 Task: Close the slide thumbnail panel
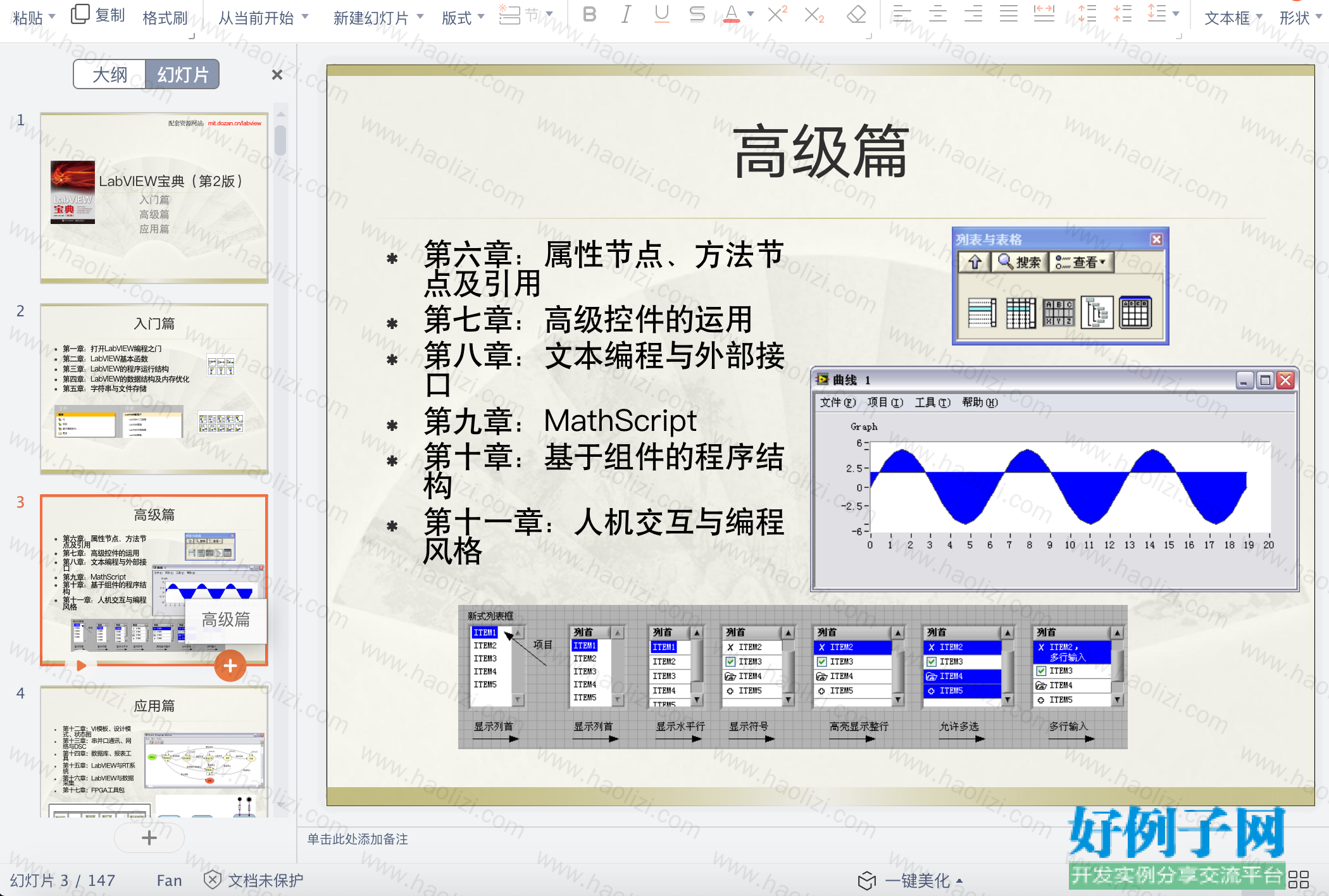pyautogui.click(x=277, y=75)
